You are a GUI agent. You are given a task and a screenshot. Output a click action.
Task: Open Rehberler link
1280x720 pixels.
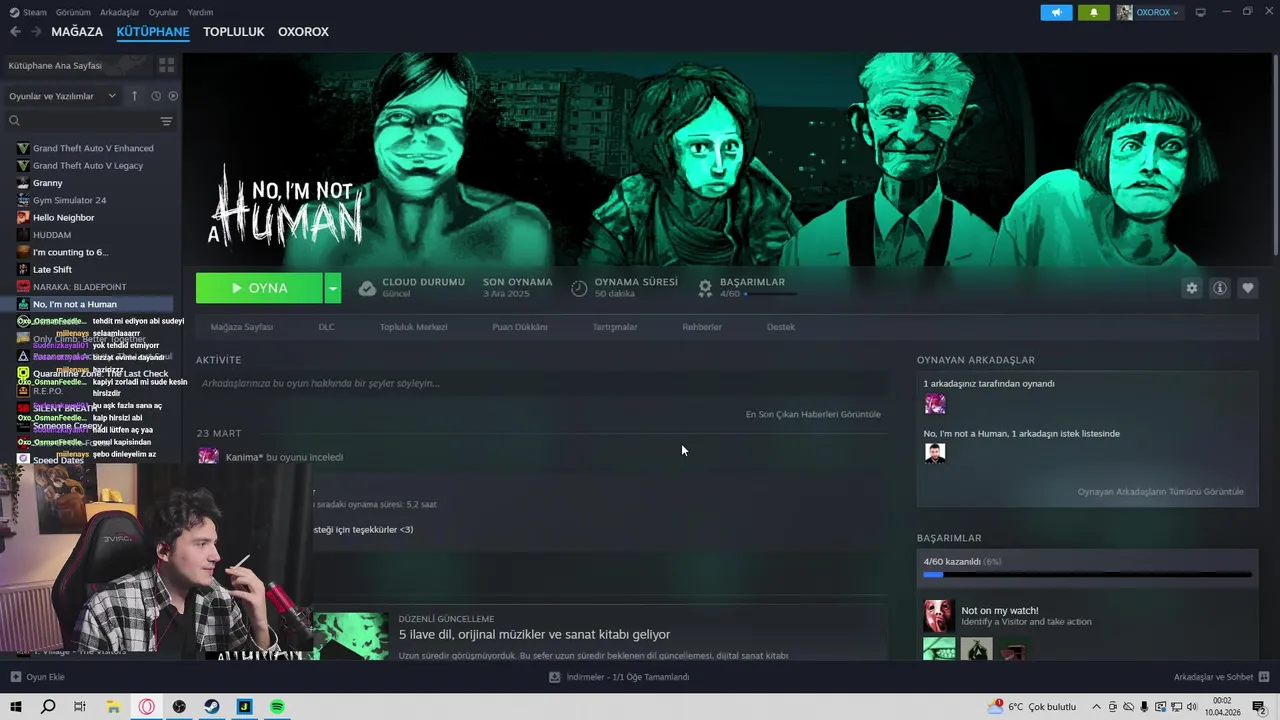point(702,327)
